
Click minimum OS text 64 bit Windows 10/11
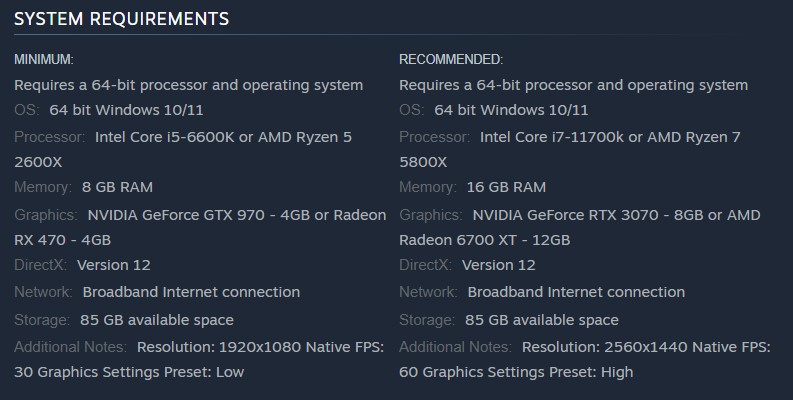coord(126,110)
